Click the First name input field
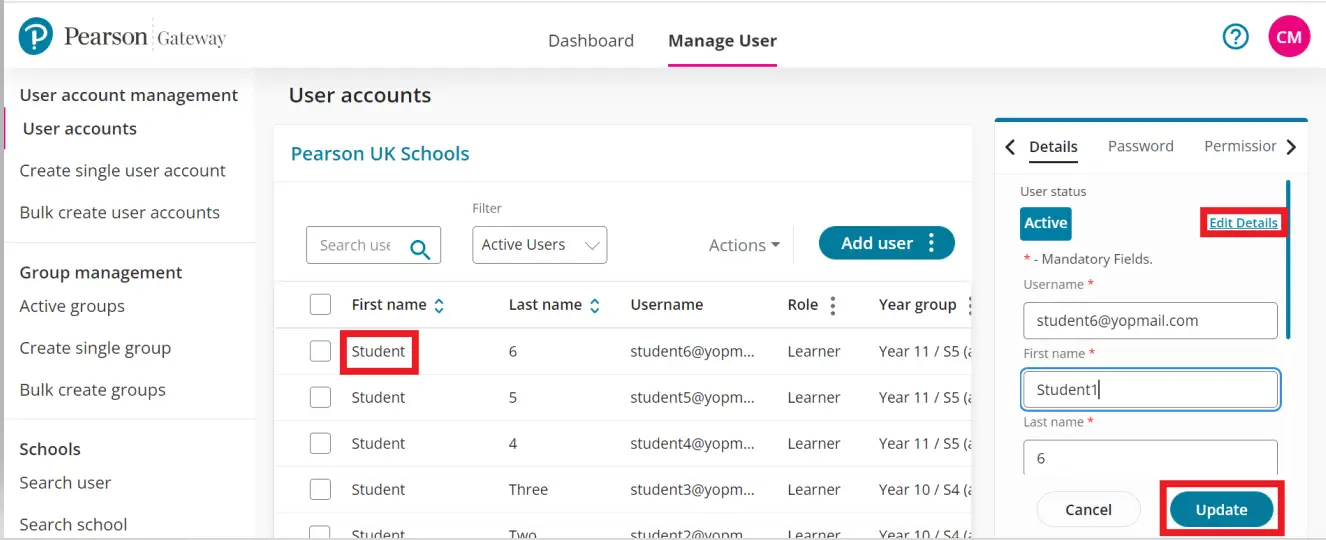The height and width of the screenshot is (540, 1326). pyautogui.click(x=1150, y=390)
